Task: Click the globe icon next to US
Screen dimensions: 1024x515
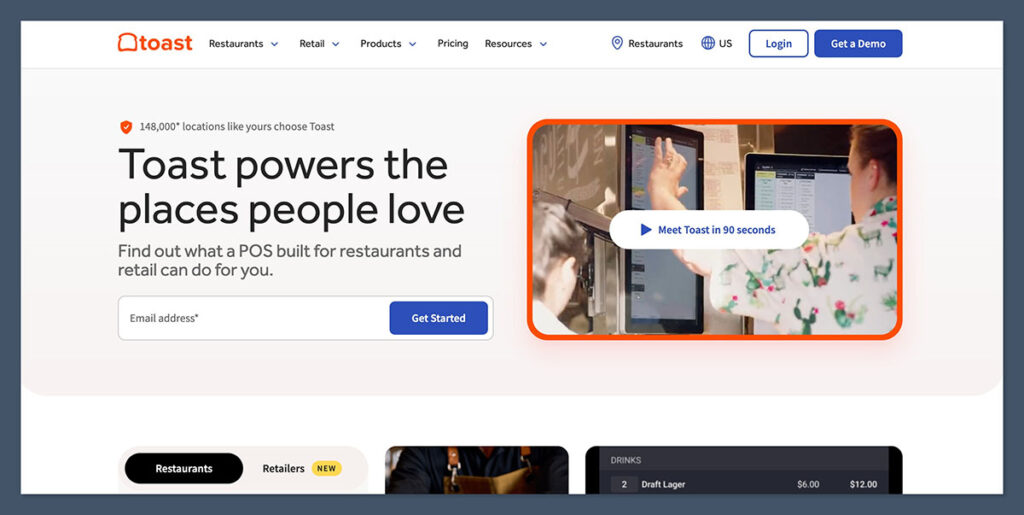Action: [x=708, y=43]
